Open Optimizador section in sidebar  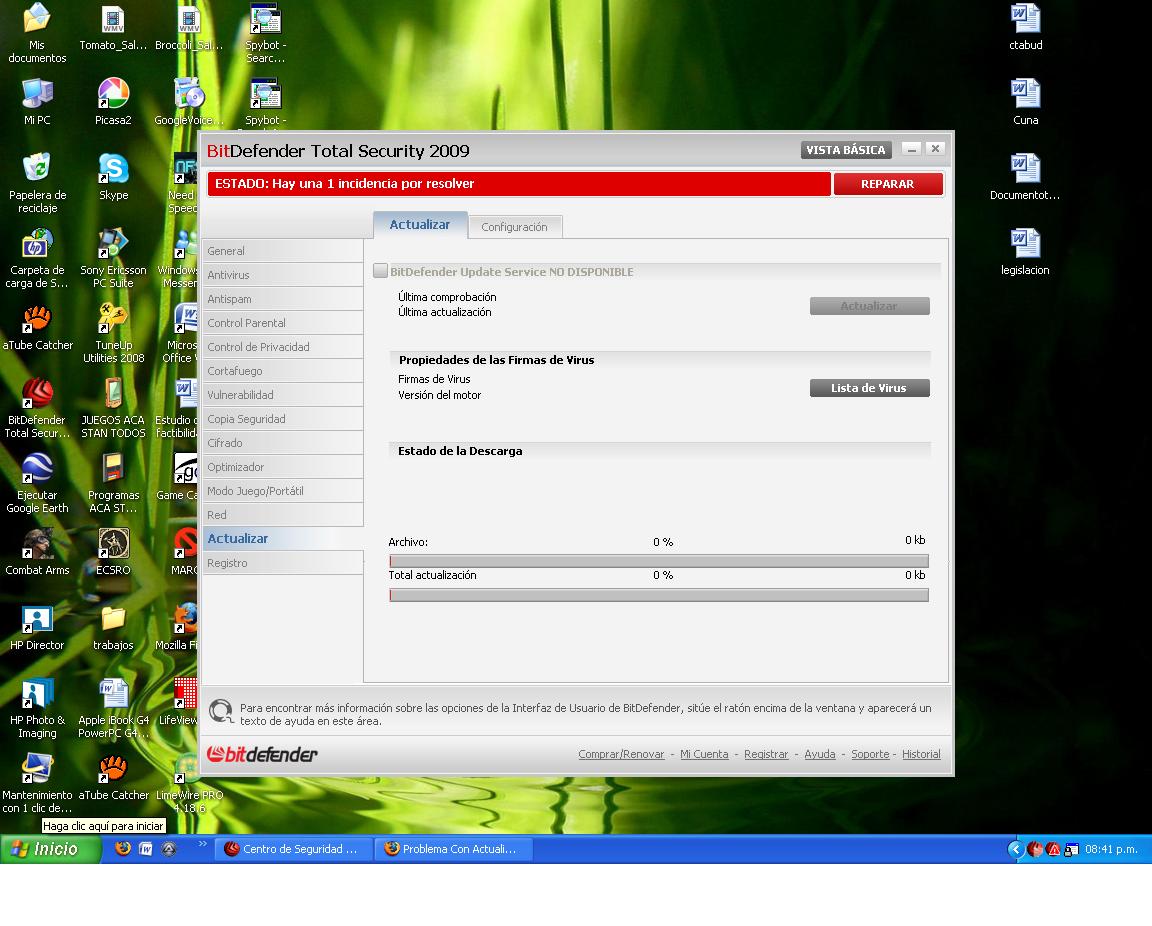(283, 467)
